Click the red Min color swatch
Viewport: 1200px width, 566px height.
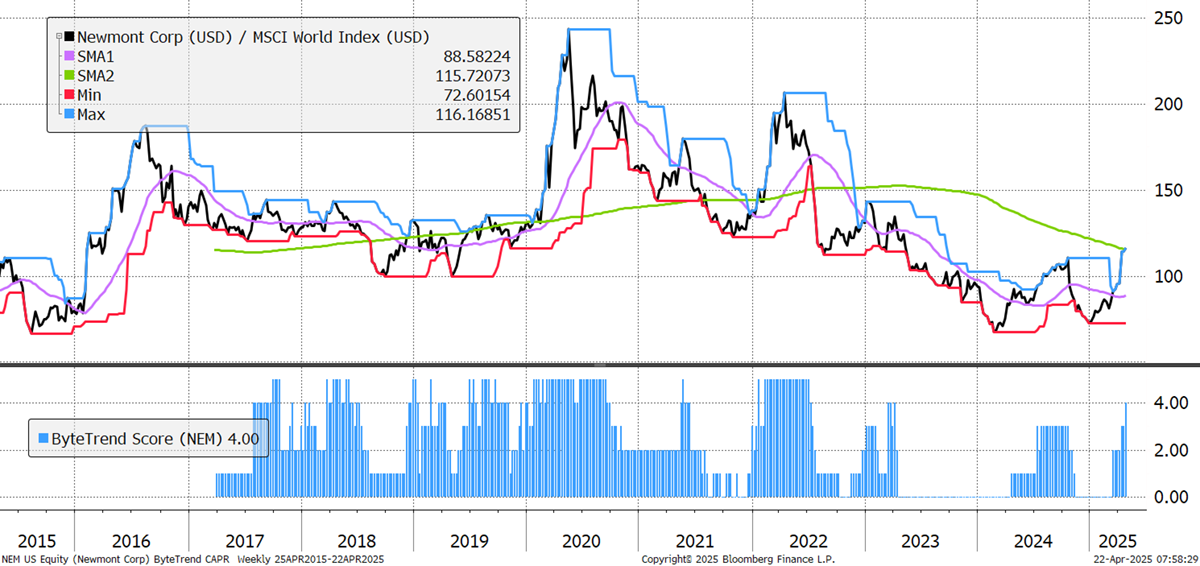coord(68,96)
